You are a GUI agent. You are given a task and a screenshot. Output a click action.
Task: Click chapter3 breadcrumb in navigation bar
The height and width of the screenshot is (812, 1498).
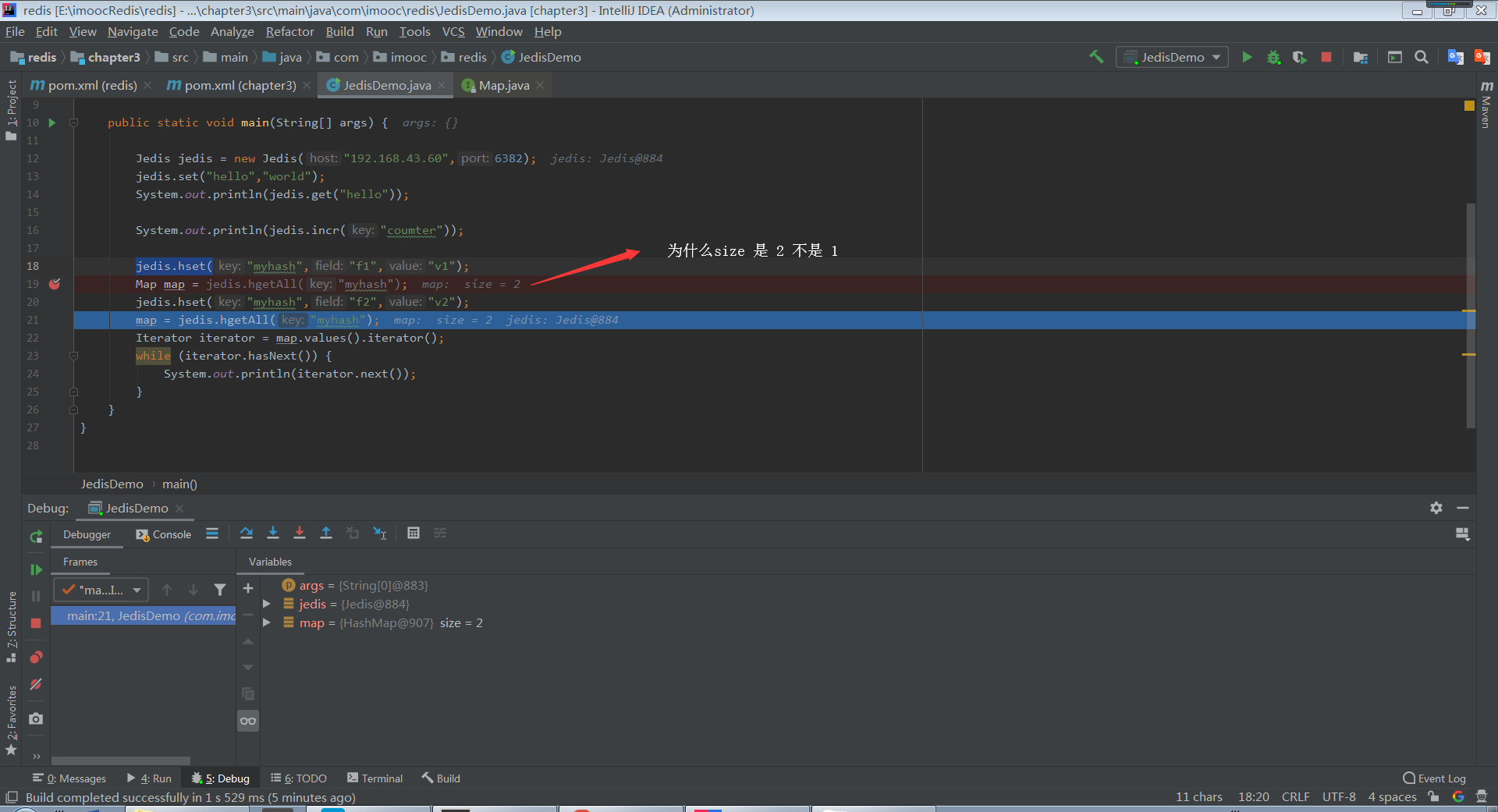105,57
